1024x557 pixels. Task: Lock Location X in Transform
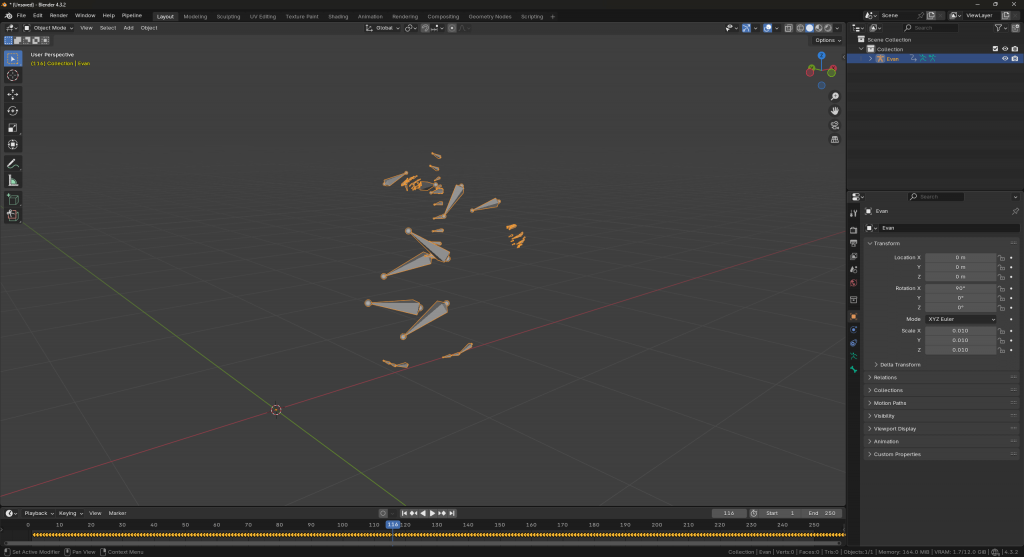tap(1001, 258)
